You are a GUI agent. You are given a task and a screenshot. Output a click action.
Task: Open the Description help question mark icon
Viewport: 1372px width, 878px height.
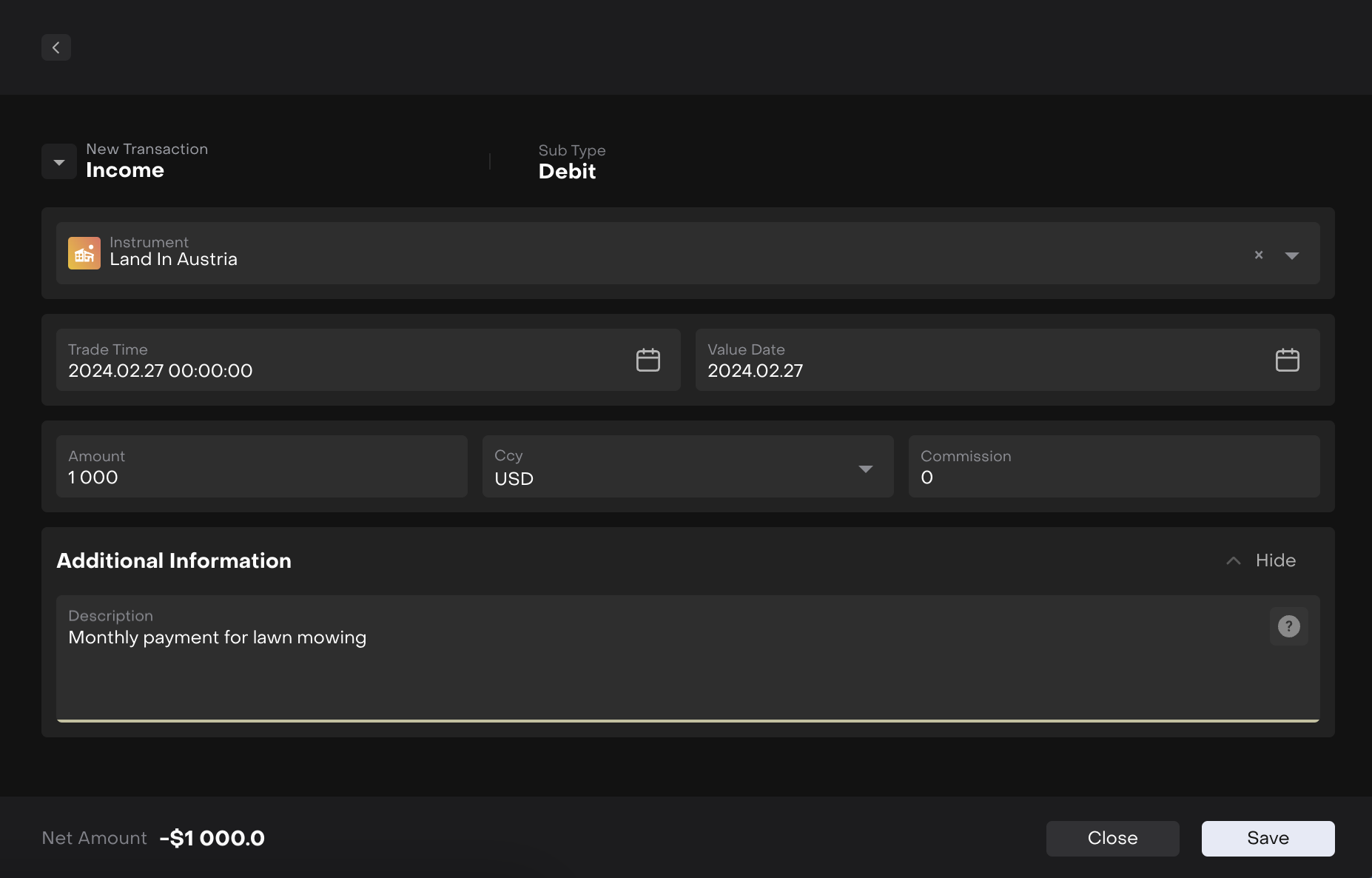1289,626
